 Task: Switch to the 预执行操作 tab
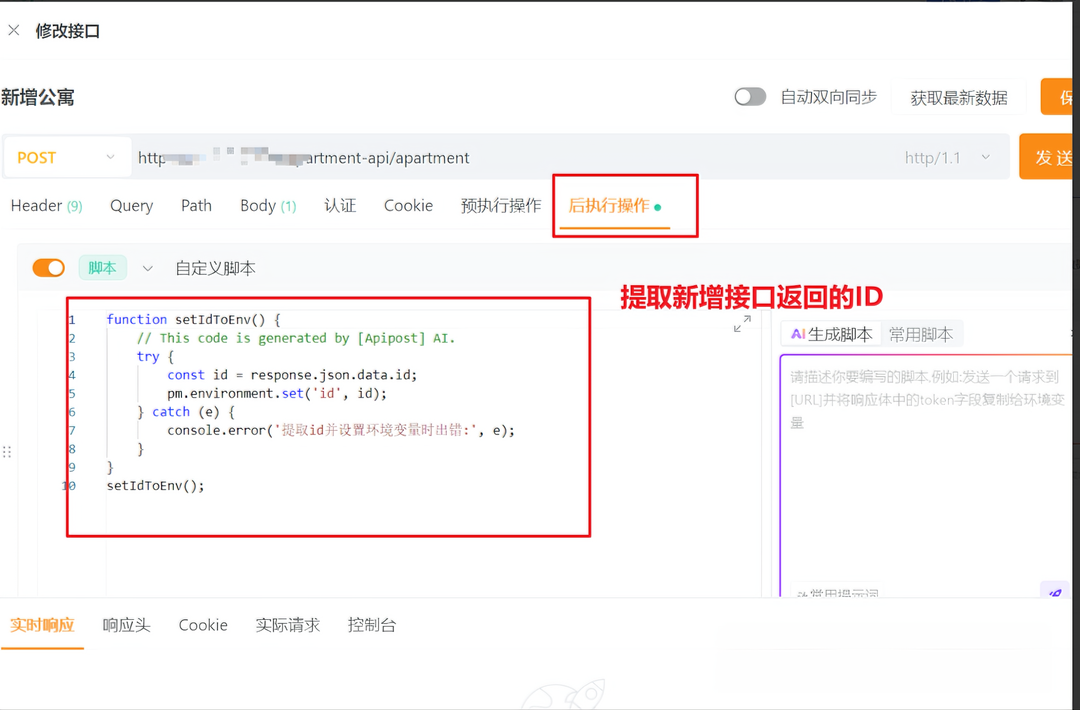click(x=501, y=205)
